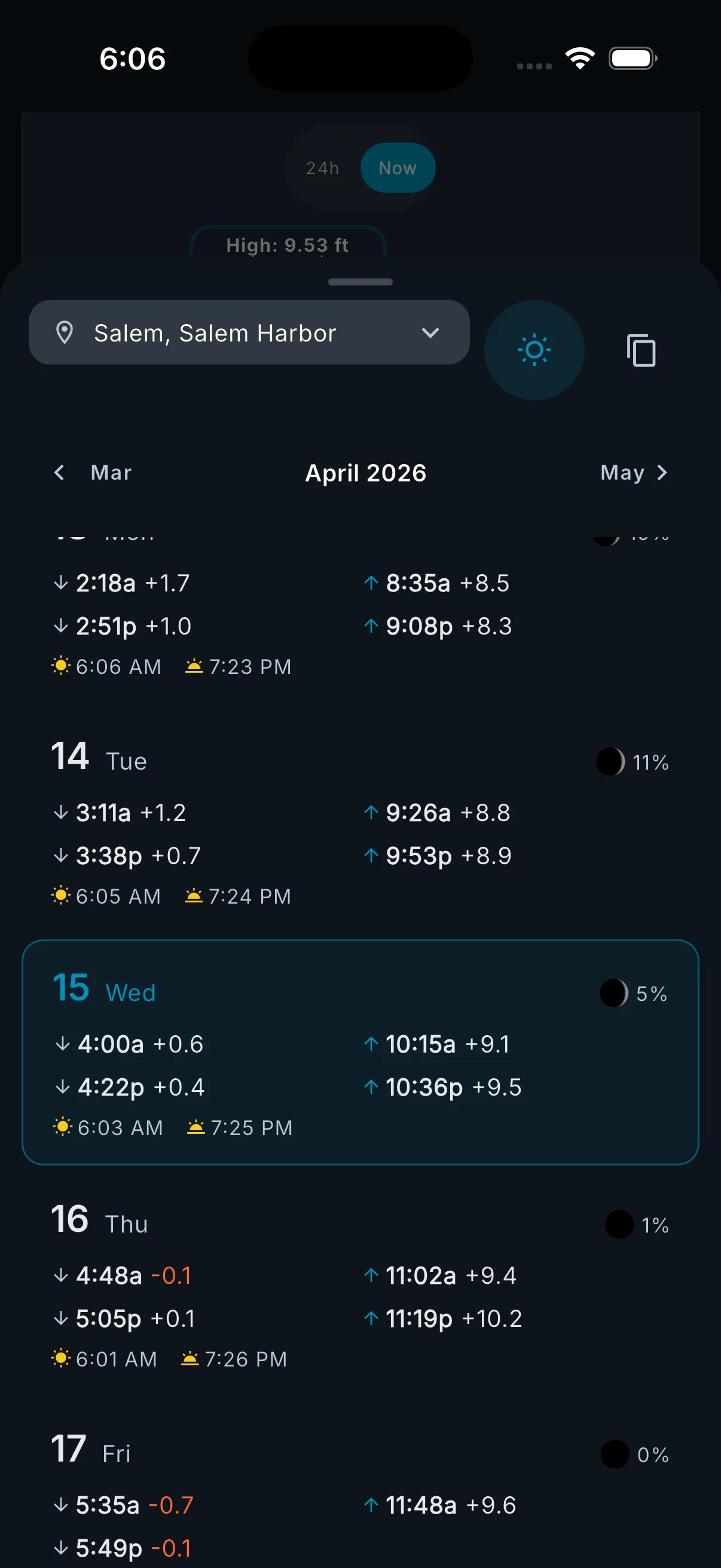Viewport: 721px width, 1568px height.
Task: Tap the sunrise icon for April 14
Action: point(62,895)
